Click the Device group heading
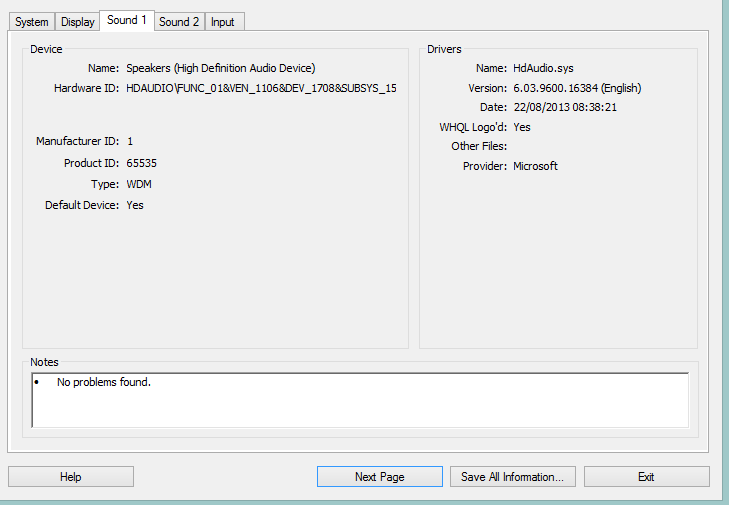This screenshot has width=729, height=505. click(x=46, y=49)
